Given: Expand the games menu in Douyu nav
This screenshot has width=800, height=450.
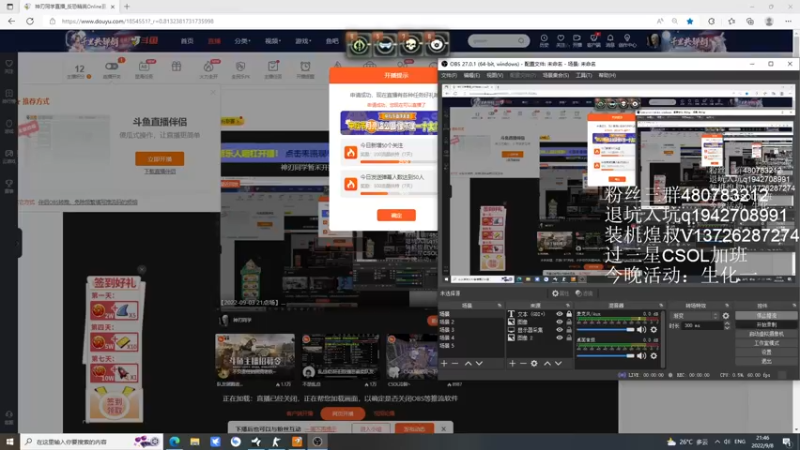Looking at the screenshot, I should click(x=303, y=41).
